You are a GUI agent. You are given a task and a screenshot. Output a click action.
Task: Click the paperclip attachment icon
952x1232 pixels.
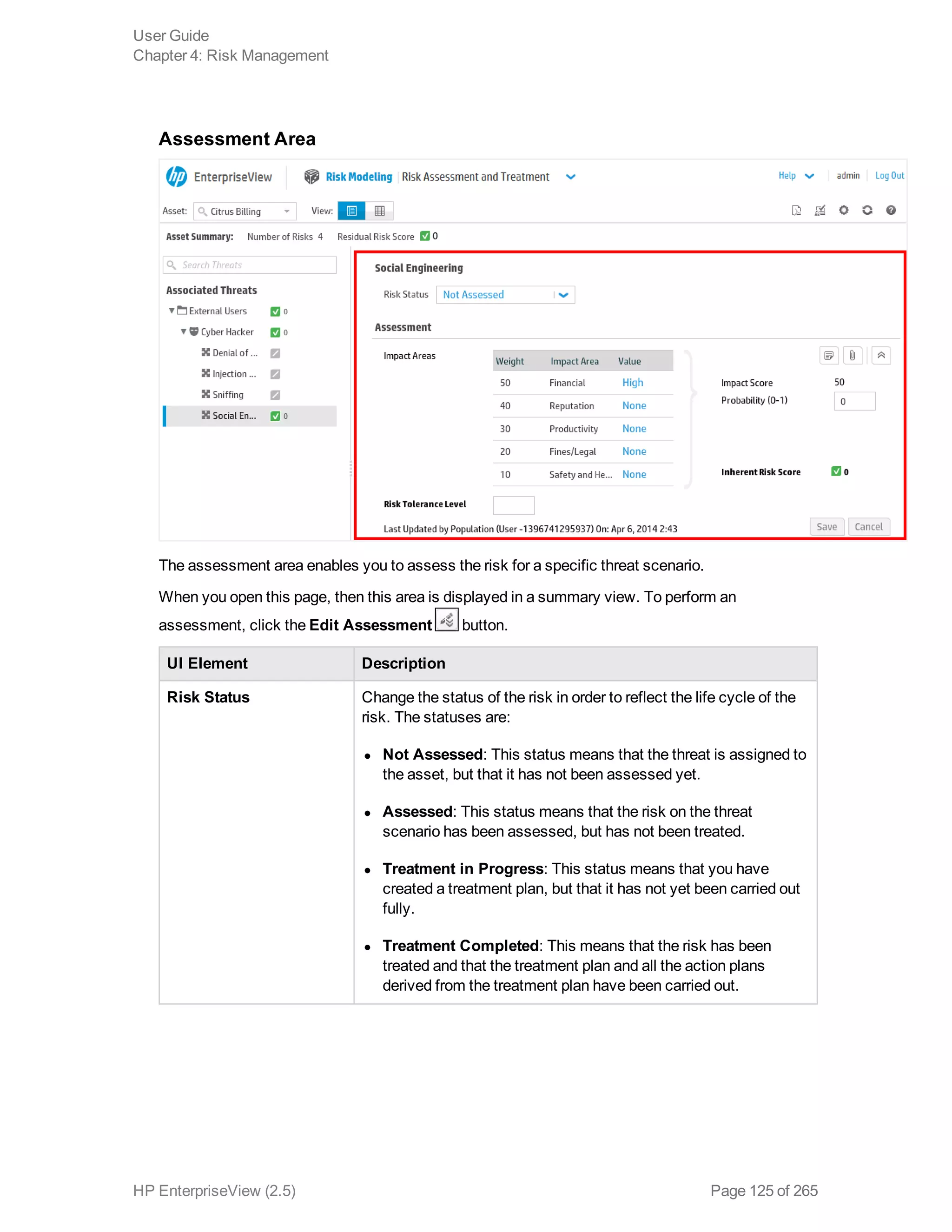852,355
